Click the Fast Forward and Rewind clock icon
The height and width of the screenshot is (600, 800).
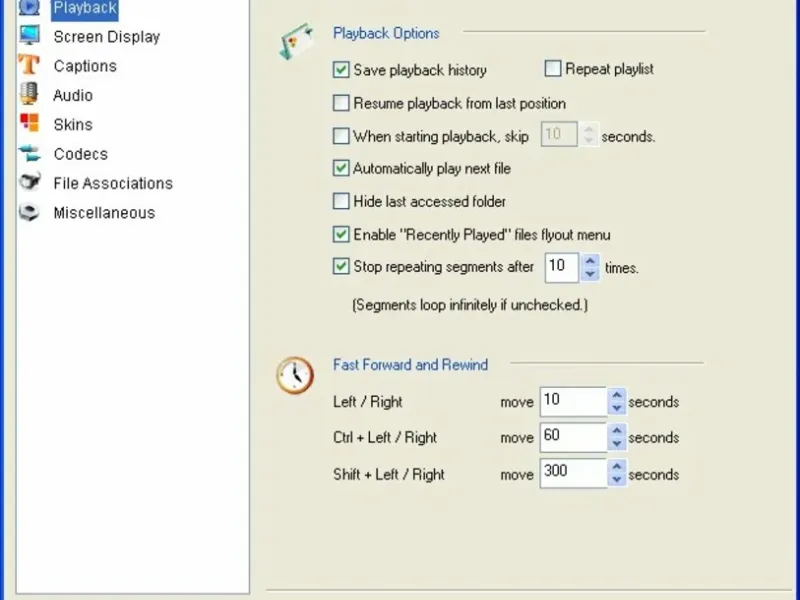click(295, 375)
